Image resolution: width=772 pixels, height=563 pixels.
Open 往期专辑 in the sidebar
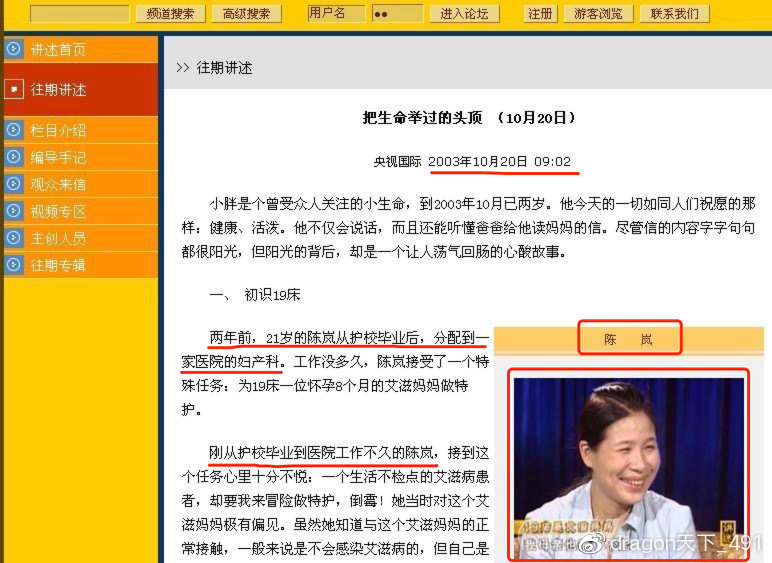[x=81, y=265]
